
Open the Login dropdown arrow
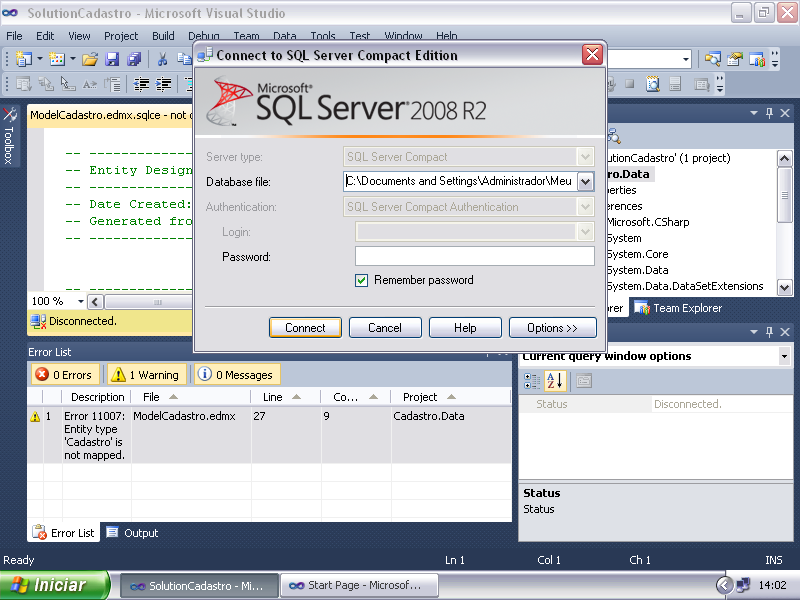pyautogui.click(x=586, y=232)
